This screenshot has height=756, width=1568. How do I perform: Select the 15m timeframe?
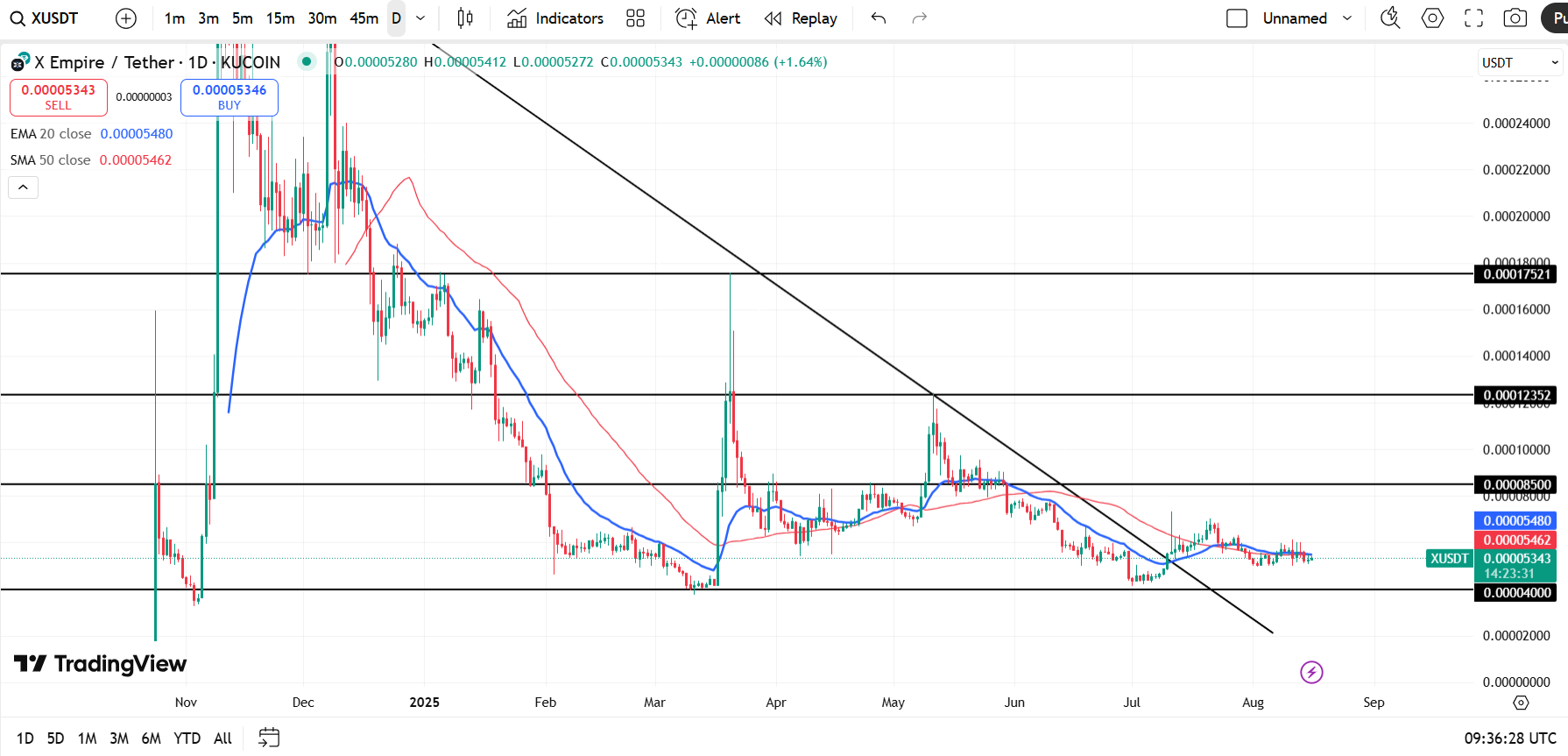tap(280, 18)
